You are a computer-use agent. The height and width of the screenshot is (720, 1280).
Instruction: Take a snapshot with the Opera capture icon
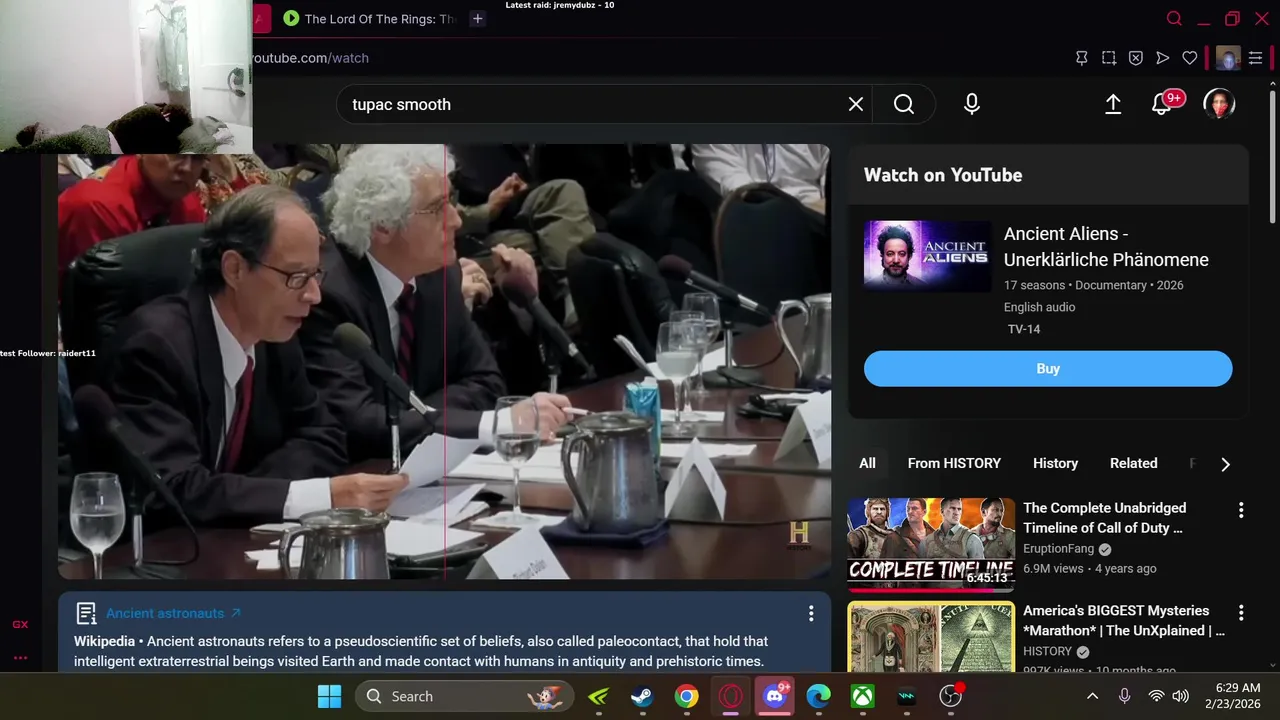coord(1109,58)
